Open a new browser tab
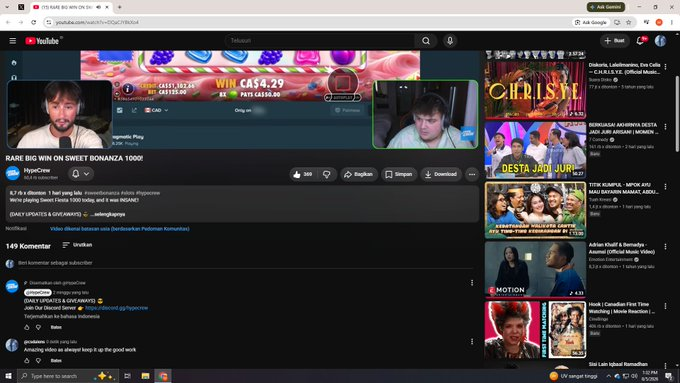Viewport: 680px width, 383px height. coord(119,7)
